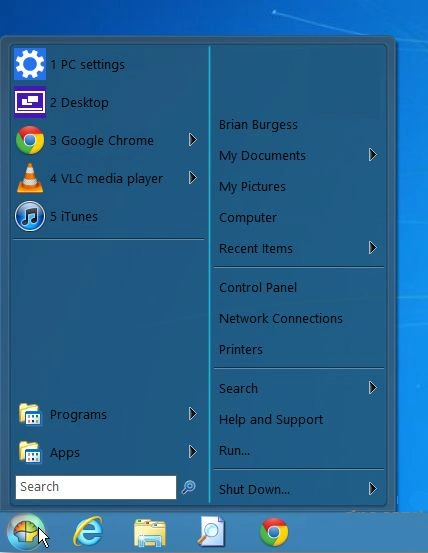Expand the Recent Items submenu arrow

pos(373,248)
